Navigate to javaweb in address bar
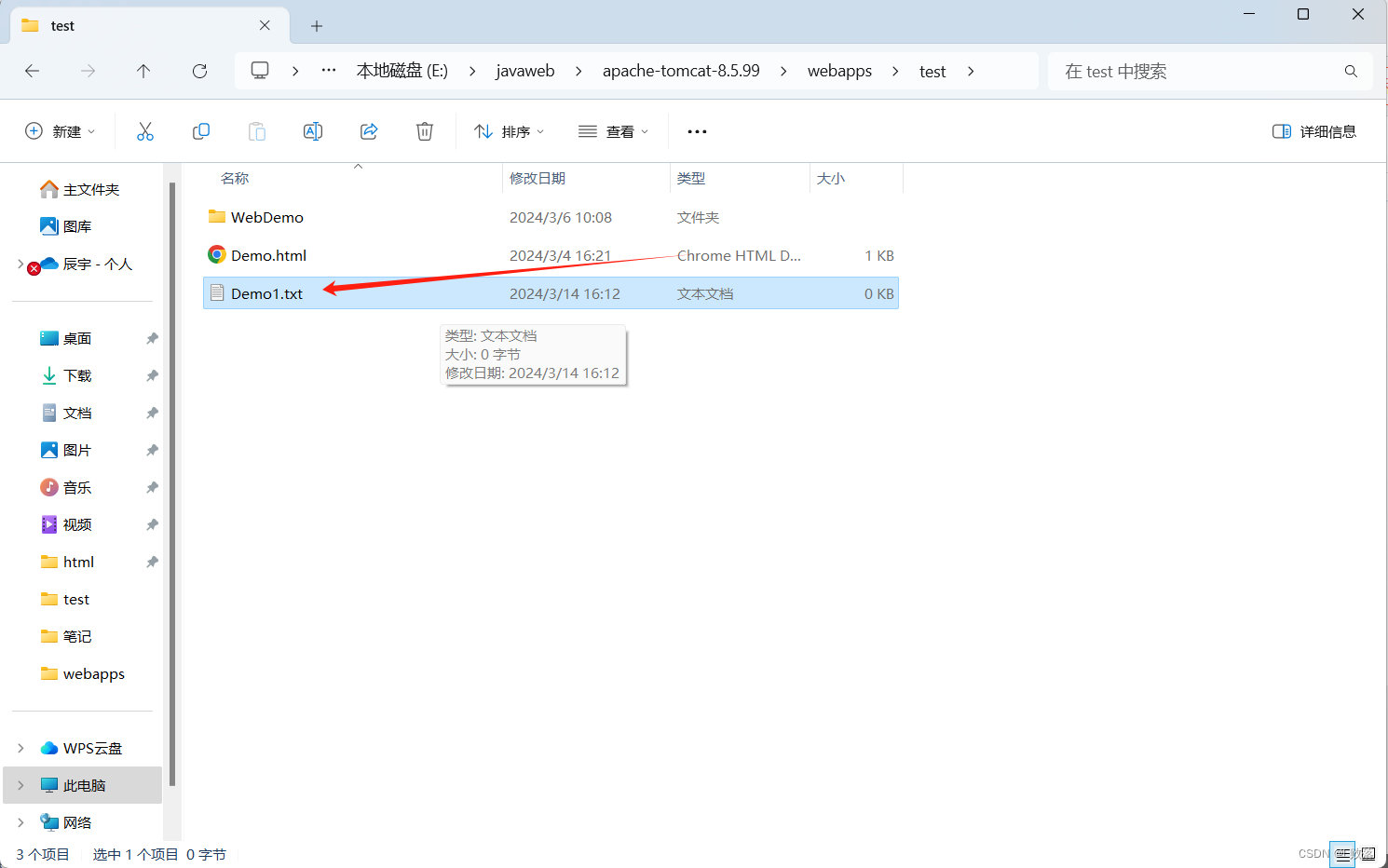This screenshot has width=1388, height=868. point(525,71)
